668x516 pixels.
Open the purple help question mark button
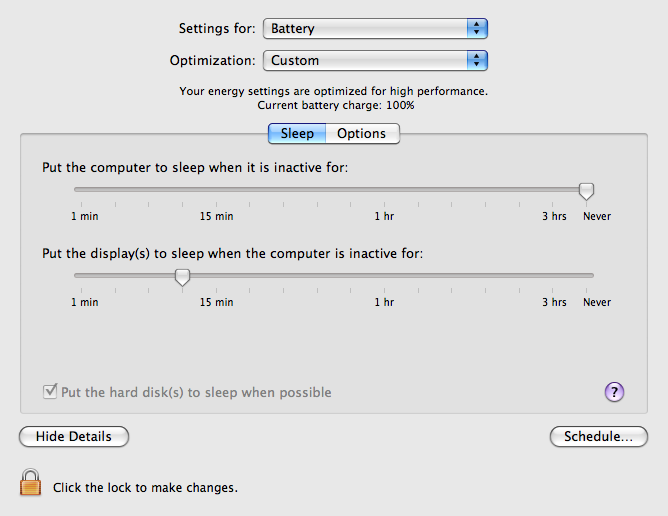point(614,392)
